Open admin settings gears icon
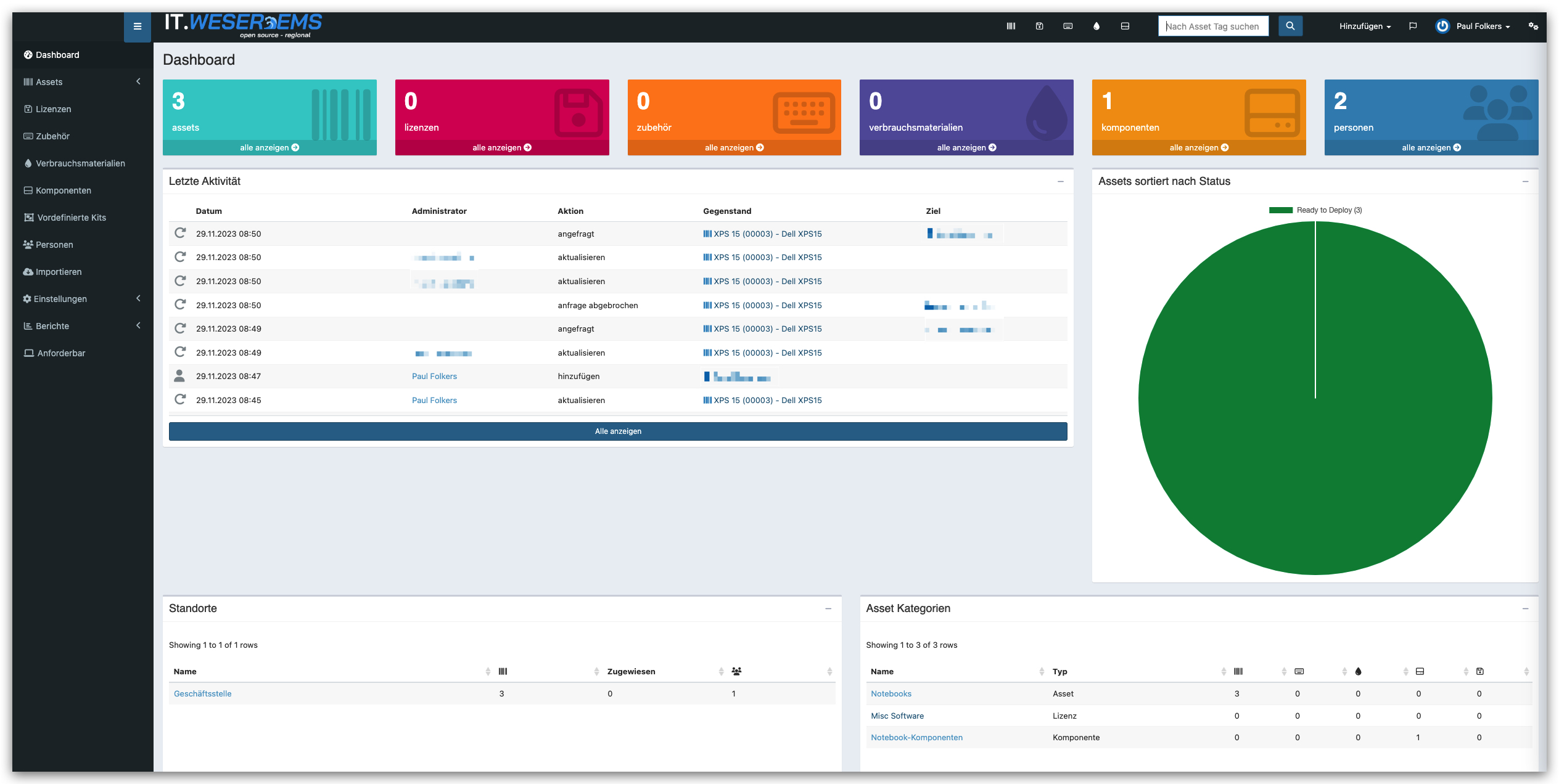 click(1533, 27)
